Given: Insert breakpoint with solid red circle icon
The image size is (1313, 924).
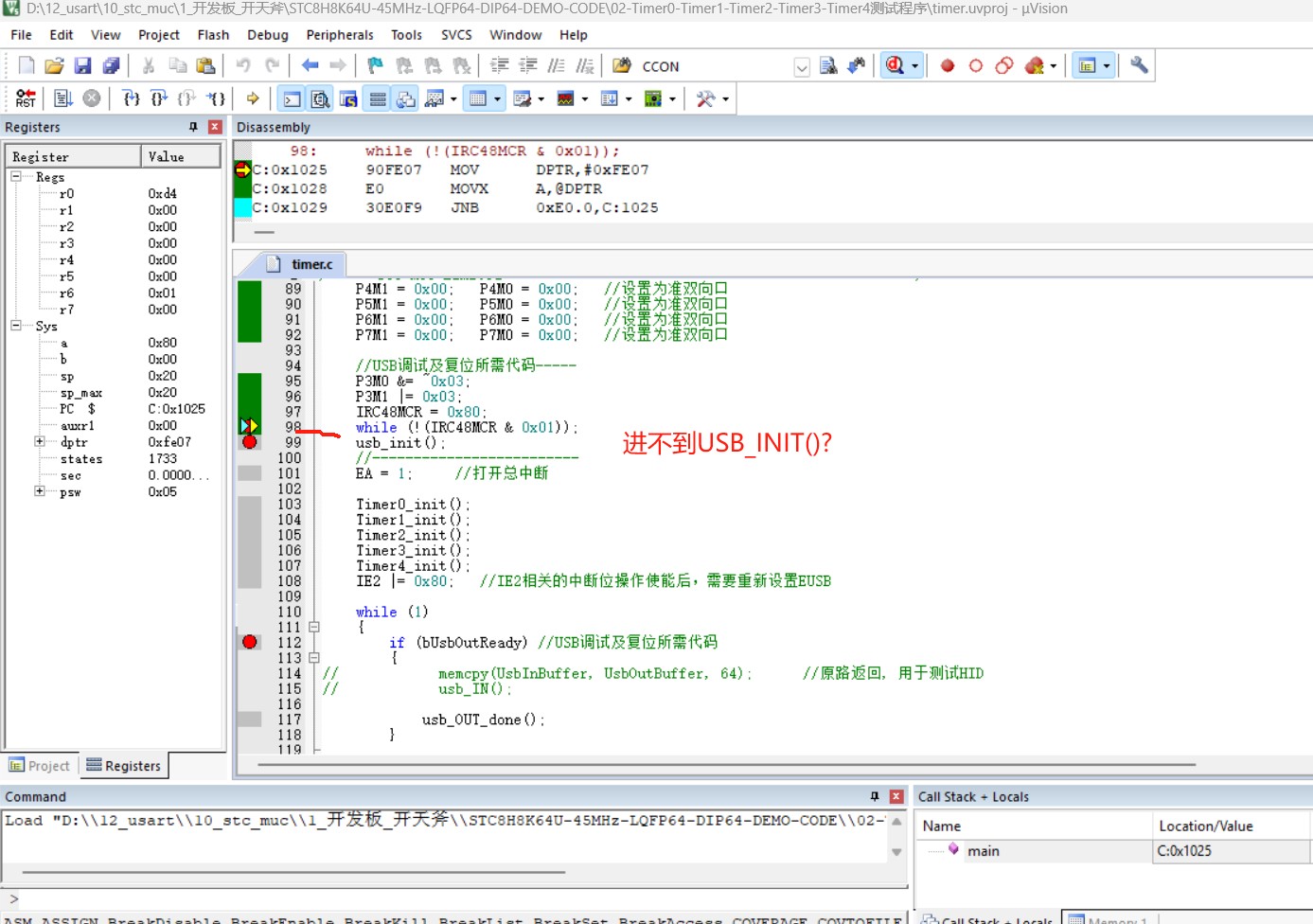Looking at the screenshot, I should pos(948,65).
